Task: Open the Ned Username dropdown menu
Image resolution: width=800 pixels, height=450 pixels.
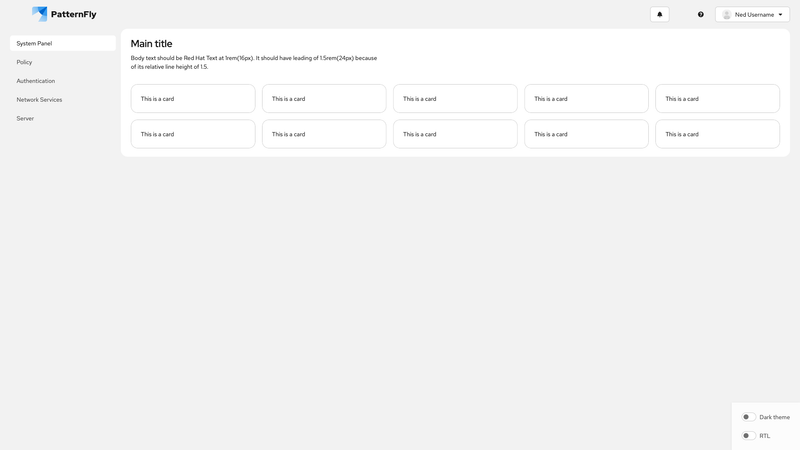Action: (753, 14)
